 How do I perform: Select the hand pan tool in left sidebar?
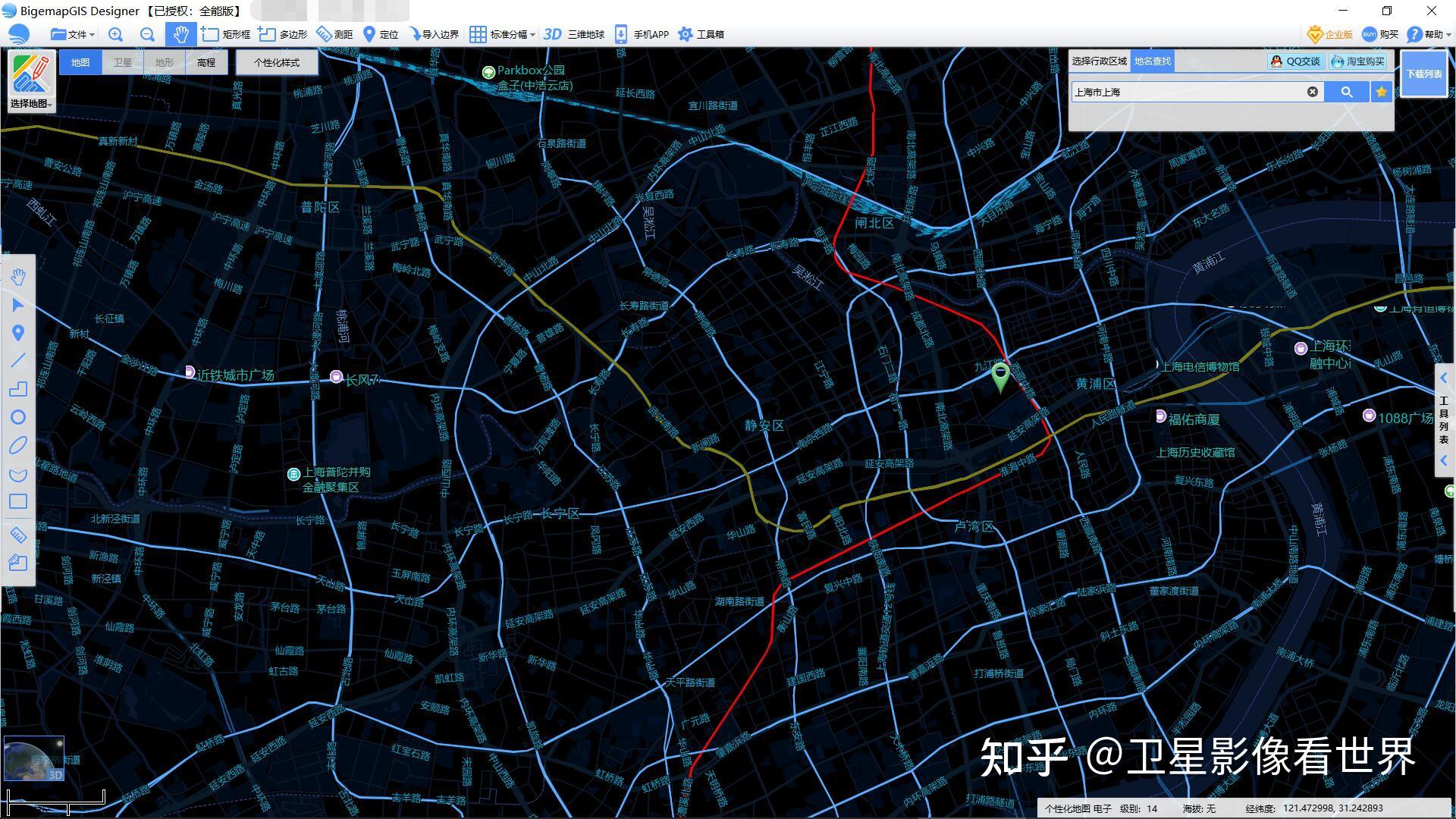(x=18, y=277)
